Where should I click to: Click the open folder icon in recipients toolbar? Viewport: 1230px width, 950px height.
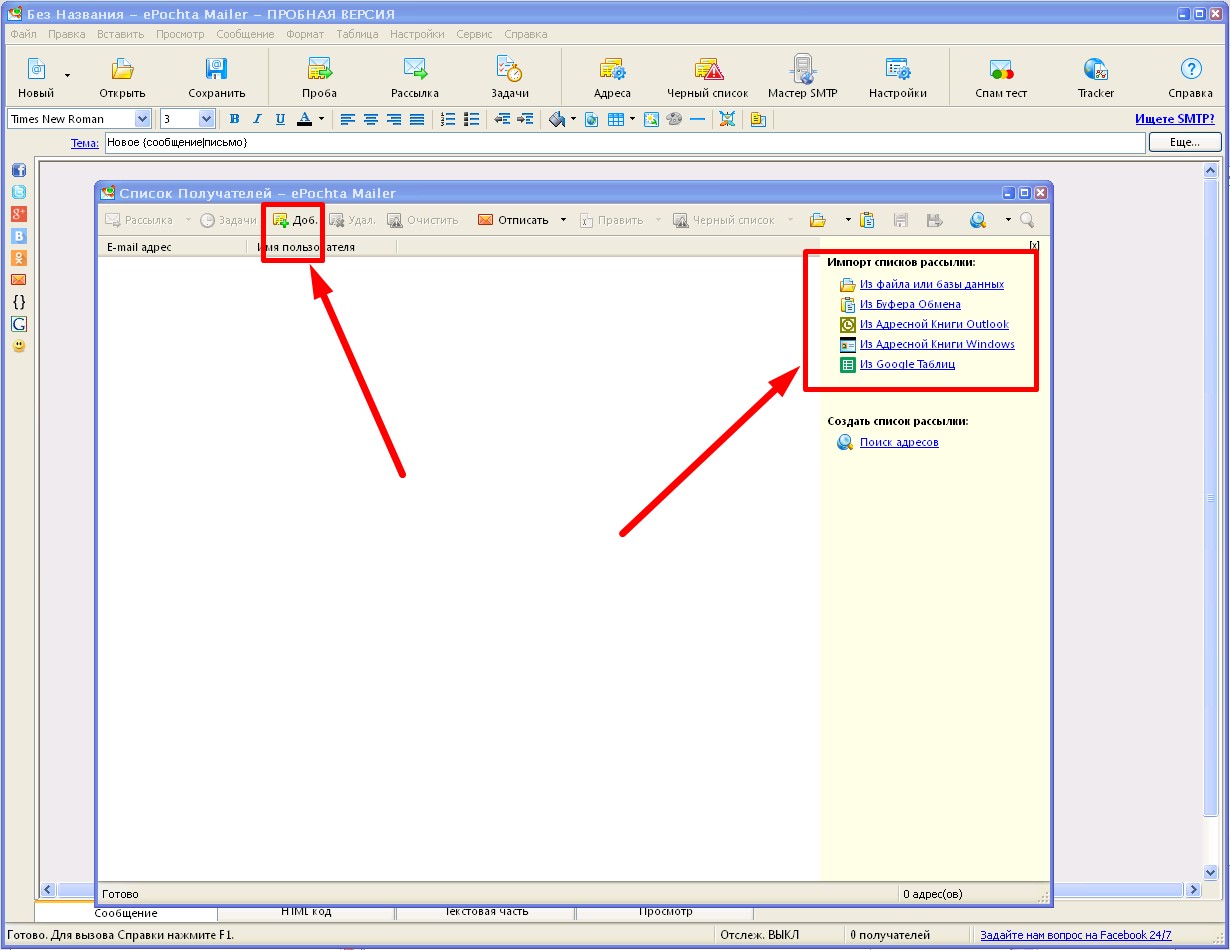pos(818,220)
